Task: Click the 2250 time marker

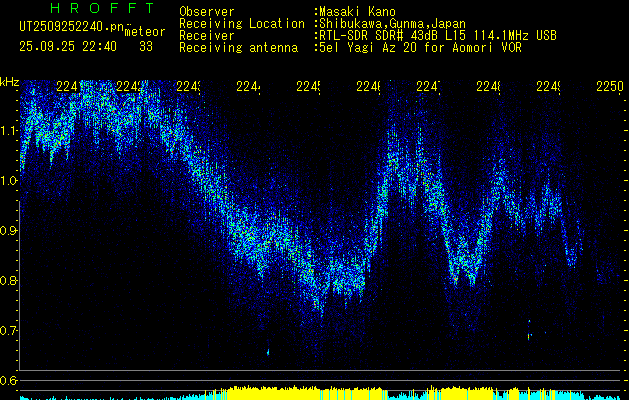Action: click(x=608, y=87)
